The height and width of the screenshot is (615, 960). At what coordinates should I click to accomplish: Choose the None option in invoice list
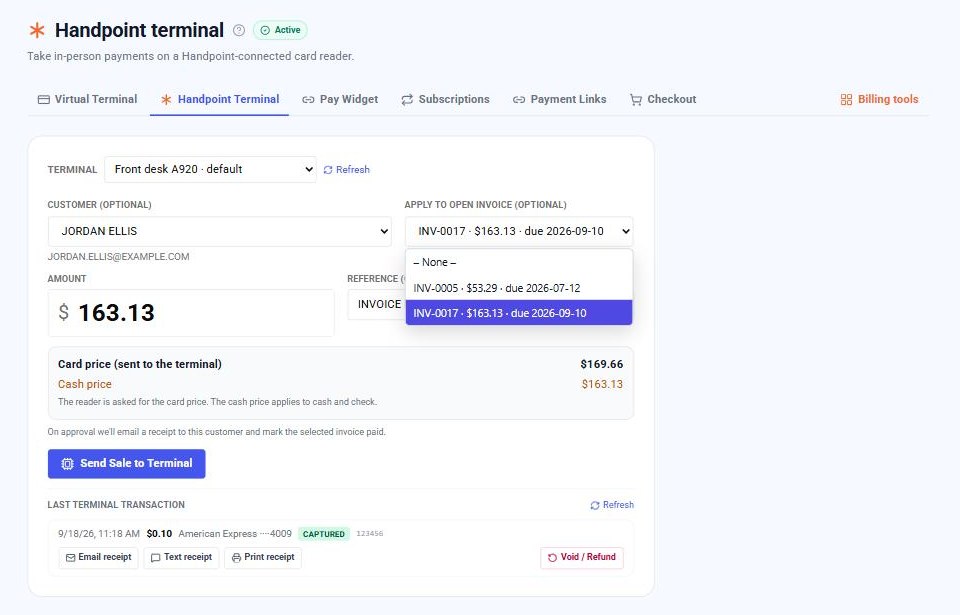tap(519, 262)
